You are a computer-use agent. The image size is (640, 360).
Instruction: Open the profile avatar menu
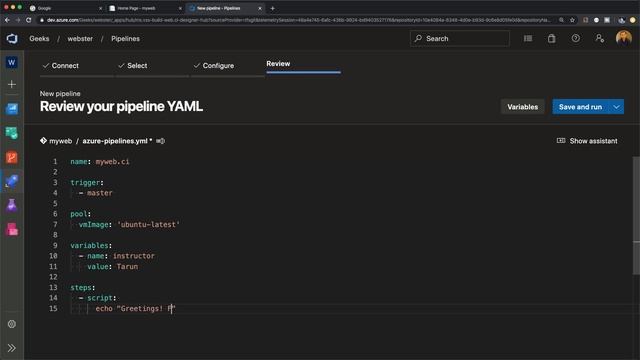pos(624,38)
